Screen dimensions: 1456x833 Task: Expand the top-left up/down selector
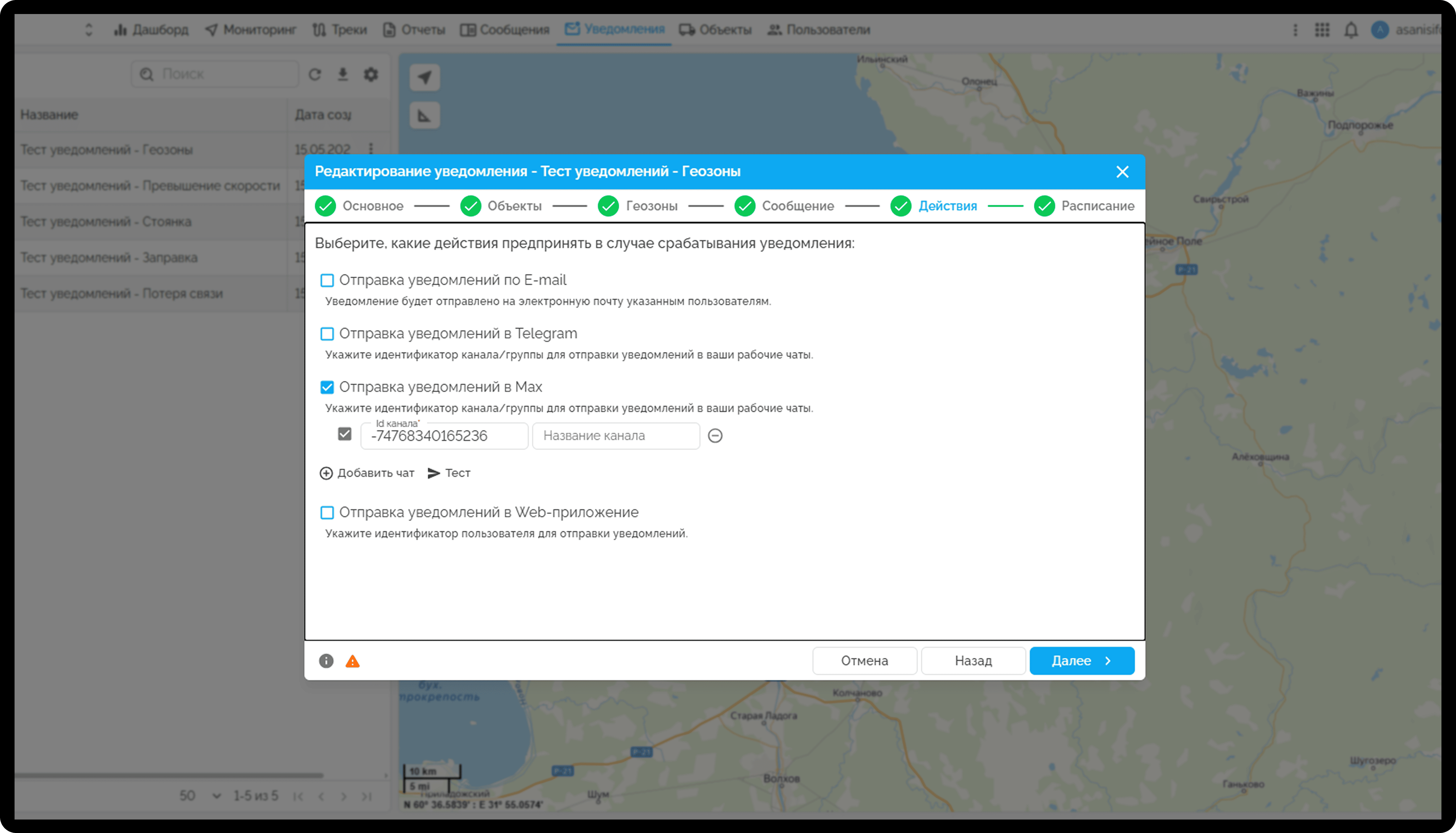(89, 30)
